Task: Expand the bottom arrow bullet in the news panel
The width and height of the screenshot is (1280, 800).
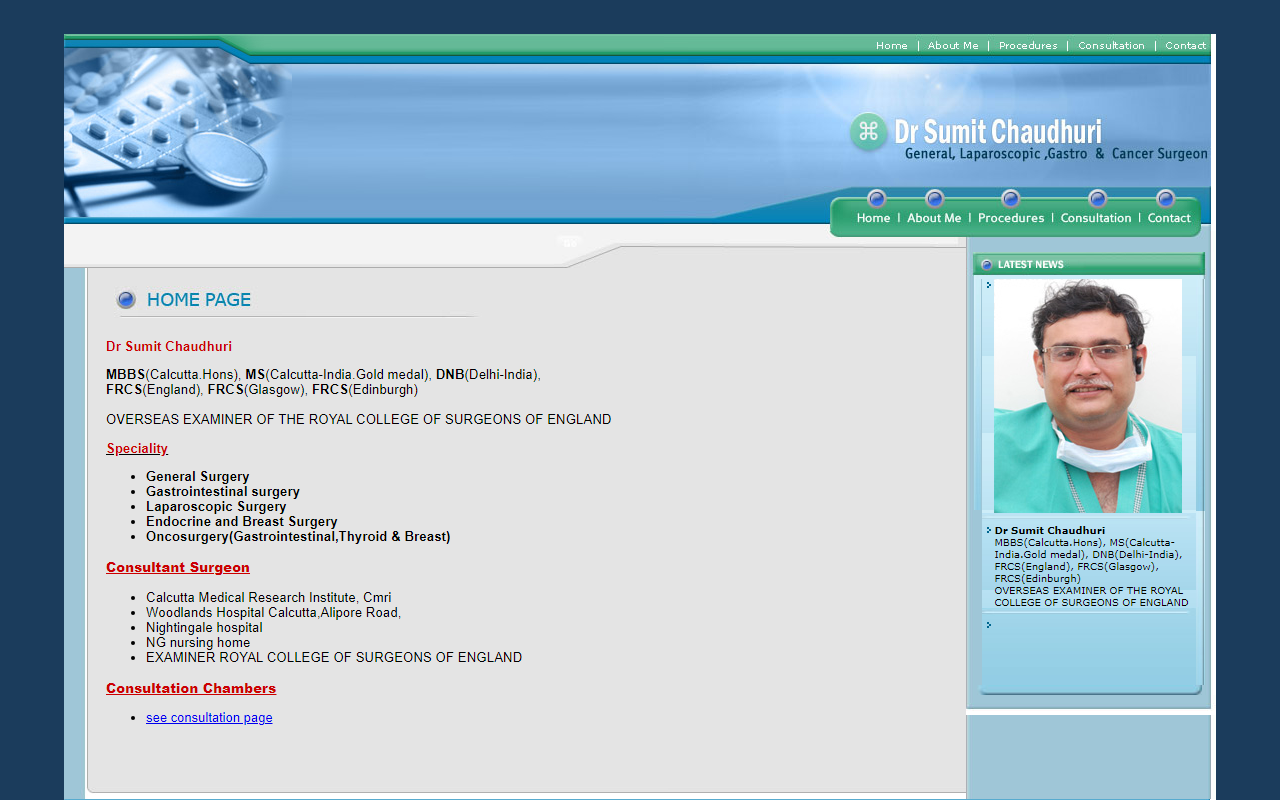Action: click(987, 624)
